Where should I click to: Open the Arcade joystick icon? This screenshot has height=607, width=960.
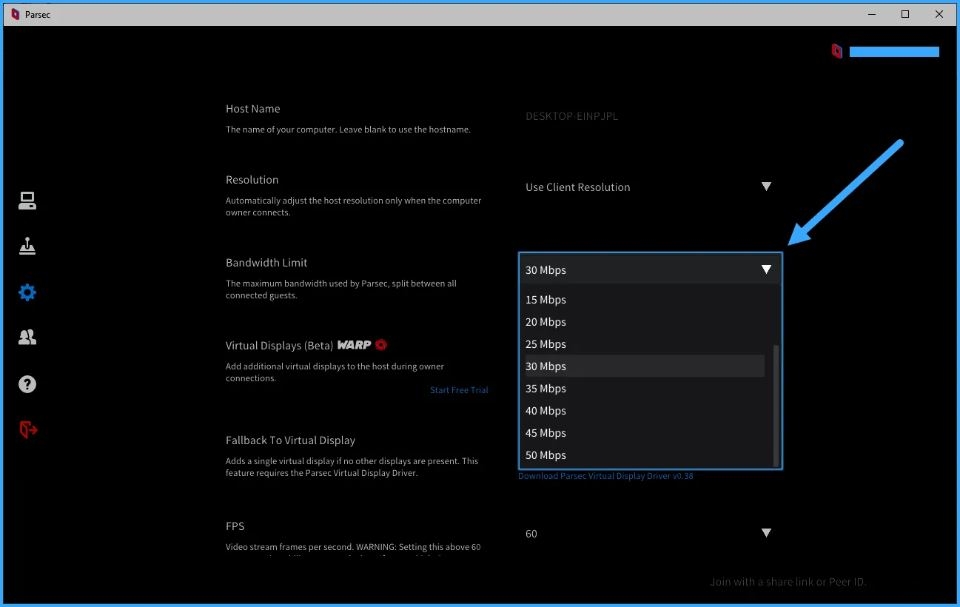pyautogui.click(x=27, y=246)
